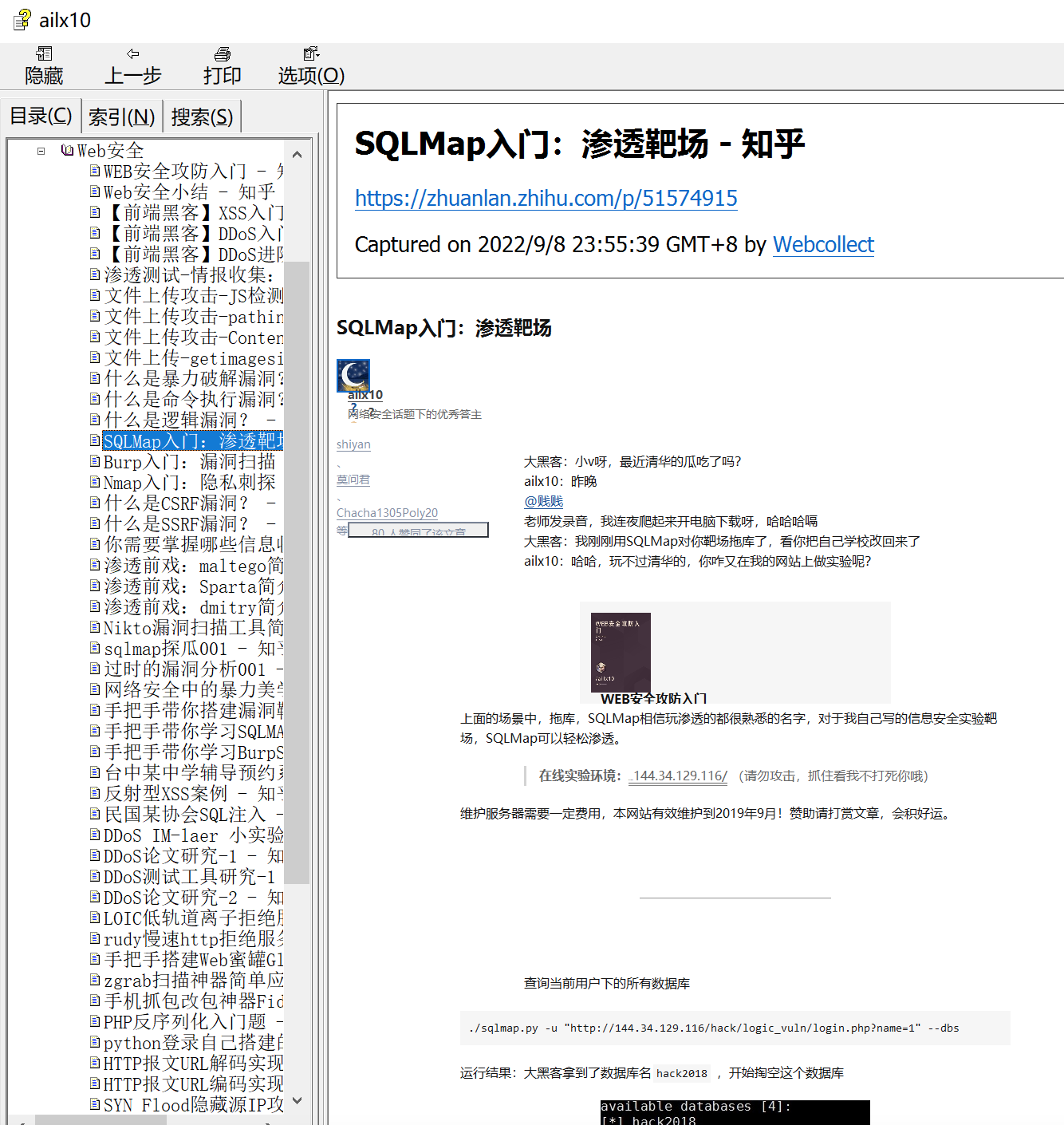Image resolution: width=1064 pixels, height=1125 pixels.
Task: Collapse the Web安全 tree node
Action: (41, 150)
